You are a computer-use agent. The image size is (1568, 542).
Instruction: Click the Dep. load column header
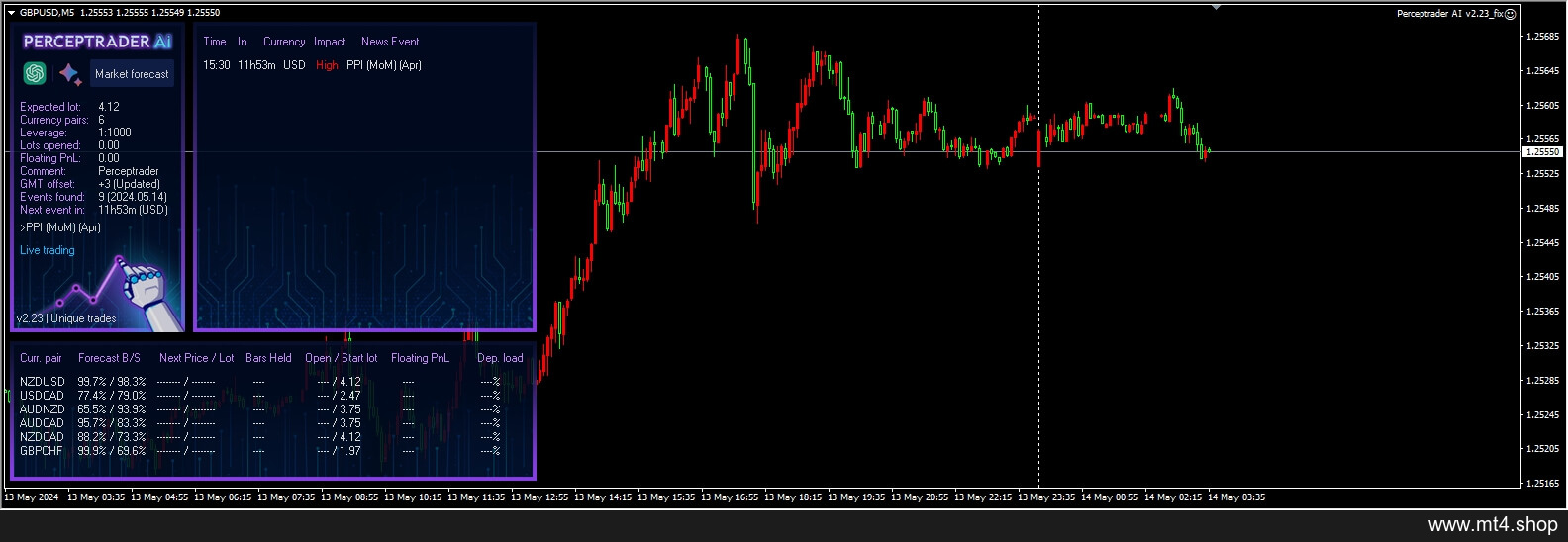pyautogui.click(x=500, y=358)
